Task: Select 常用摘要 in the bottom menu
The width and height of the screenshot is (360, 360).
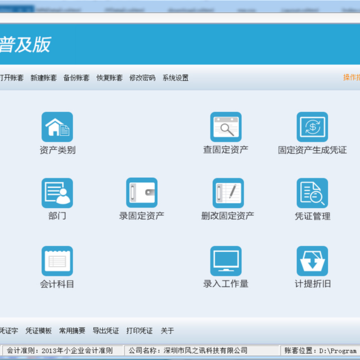Action: tap(72, 331)
